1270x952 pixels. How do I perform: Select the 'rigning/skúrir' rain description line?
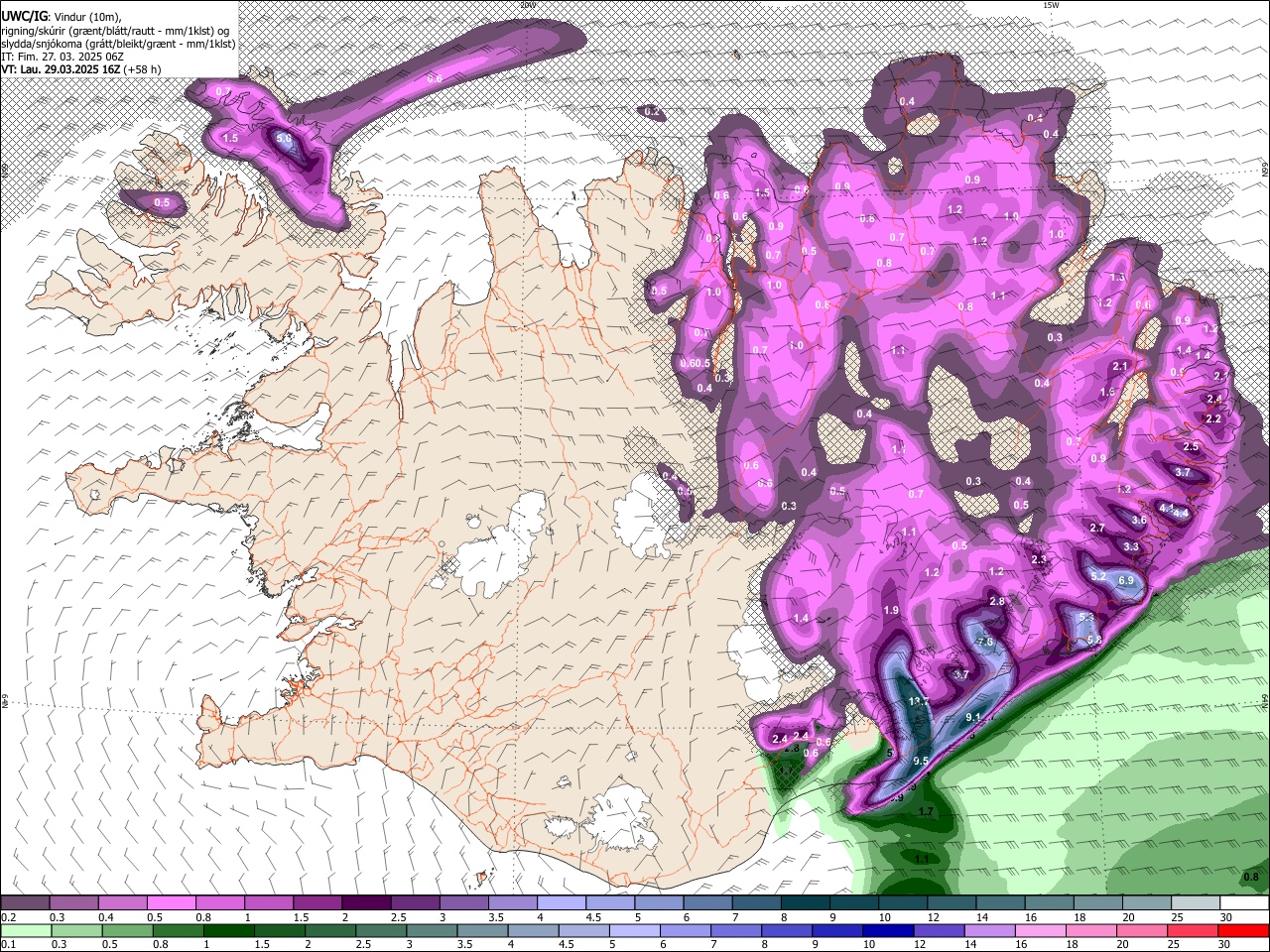pos(115,30)
